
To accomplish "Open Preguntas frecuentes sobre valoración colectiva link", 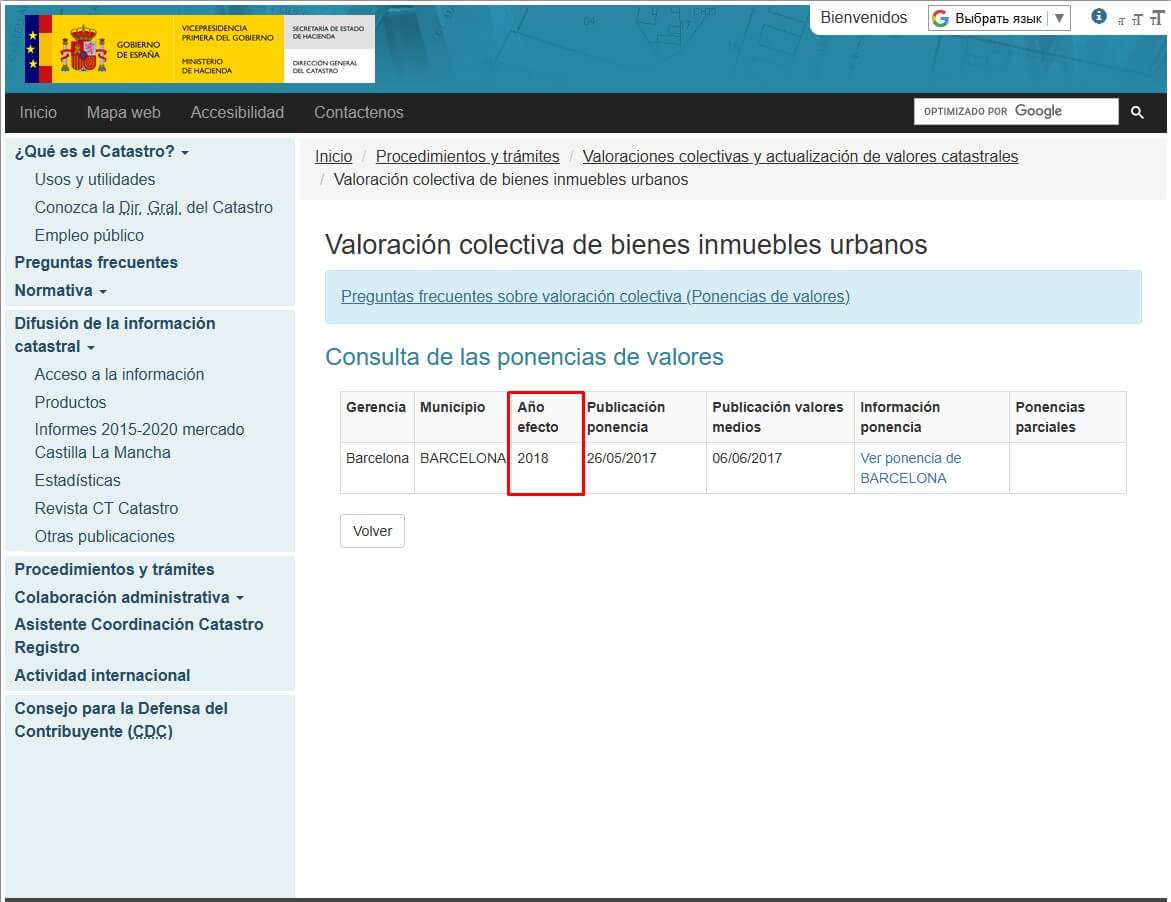I will click(595, 296).
